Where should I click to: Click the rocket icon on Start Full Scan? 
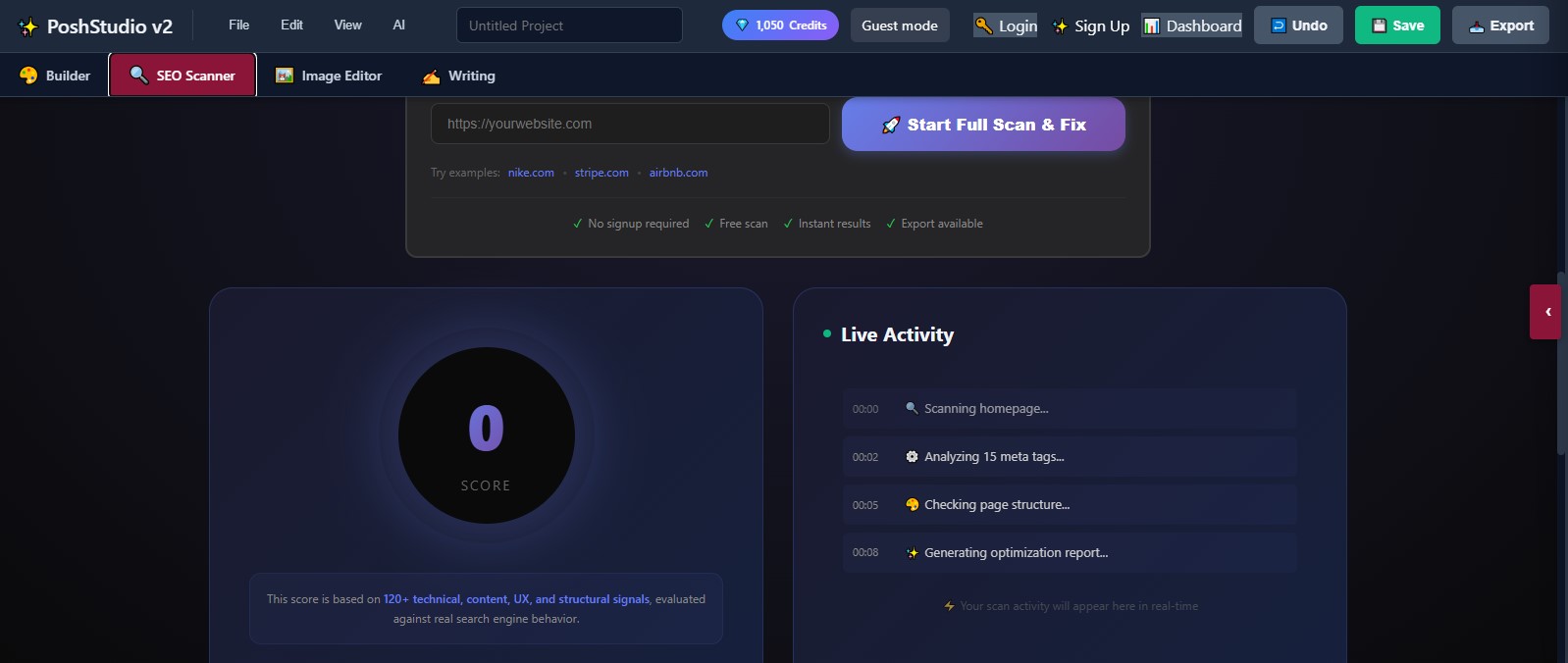[891, 125]
